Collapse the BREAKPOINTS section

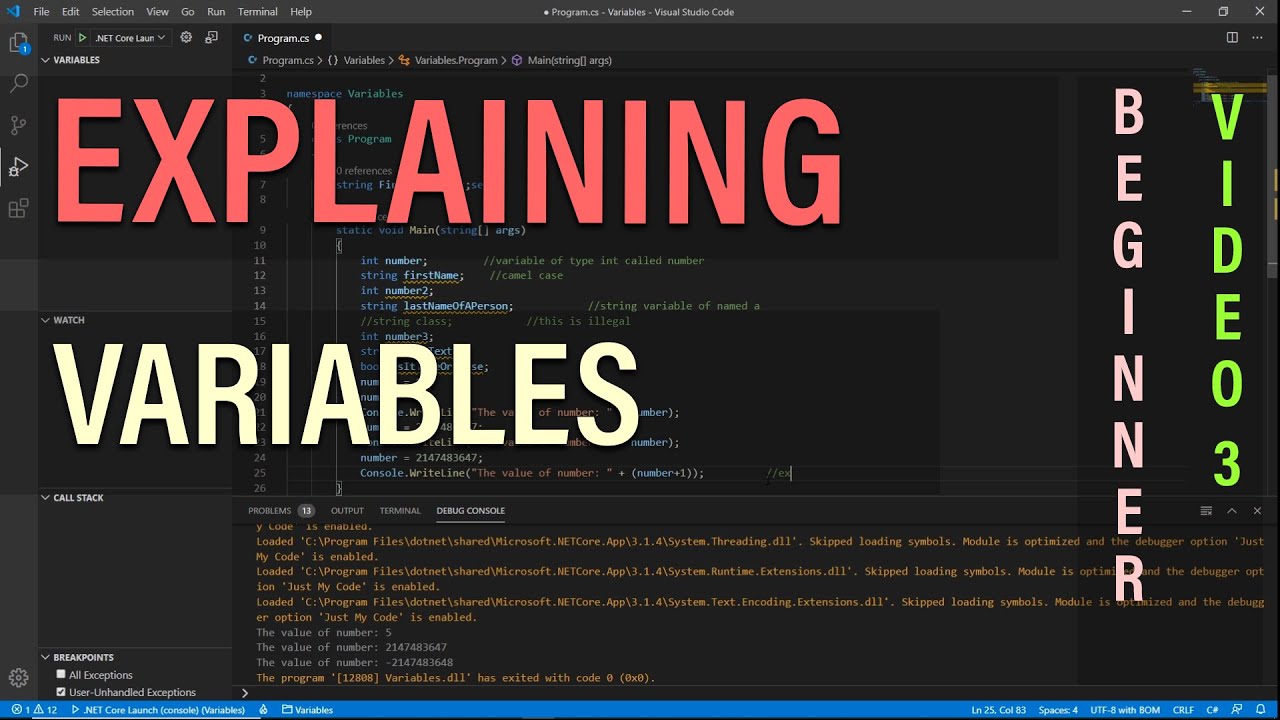[x=83, y=657]
